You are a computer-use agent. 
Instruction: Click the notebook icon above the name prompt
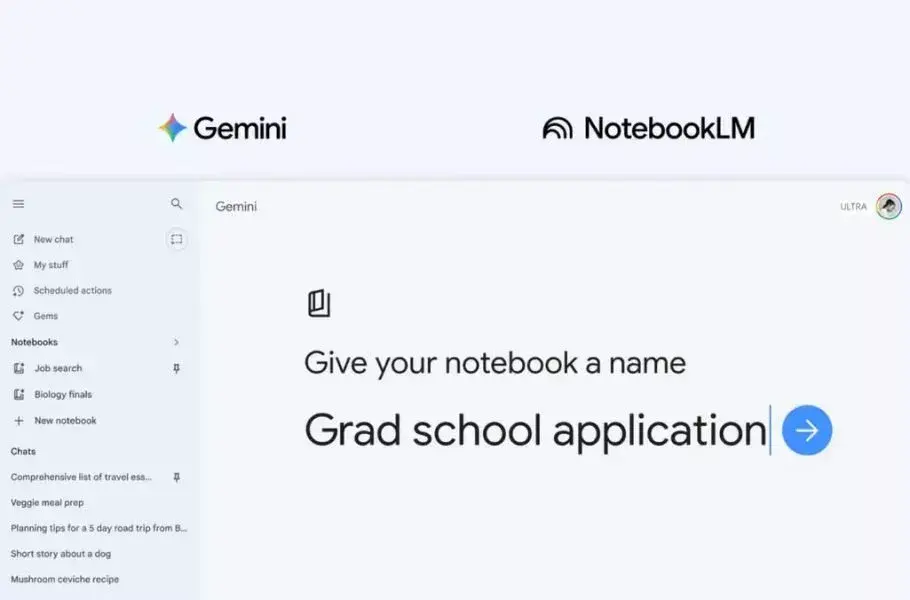coord(319,301)
